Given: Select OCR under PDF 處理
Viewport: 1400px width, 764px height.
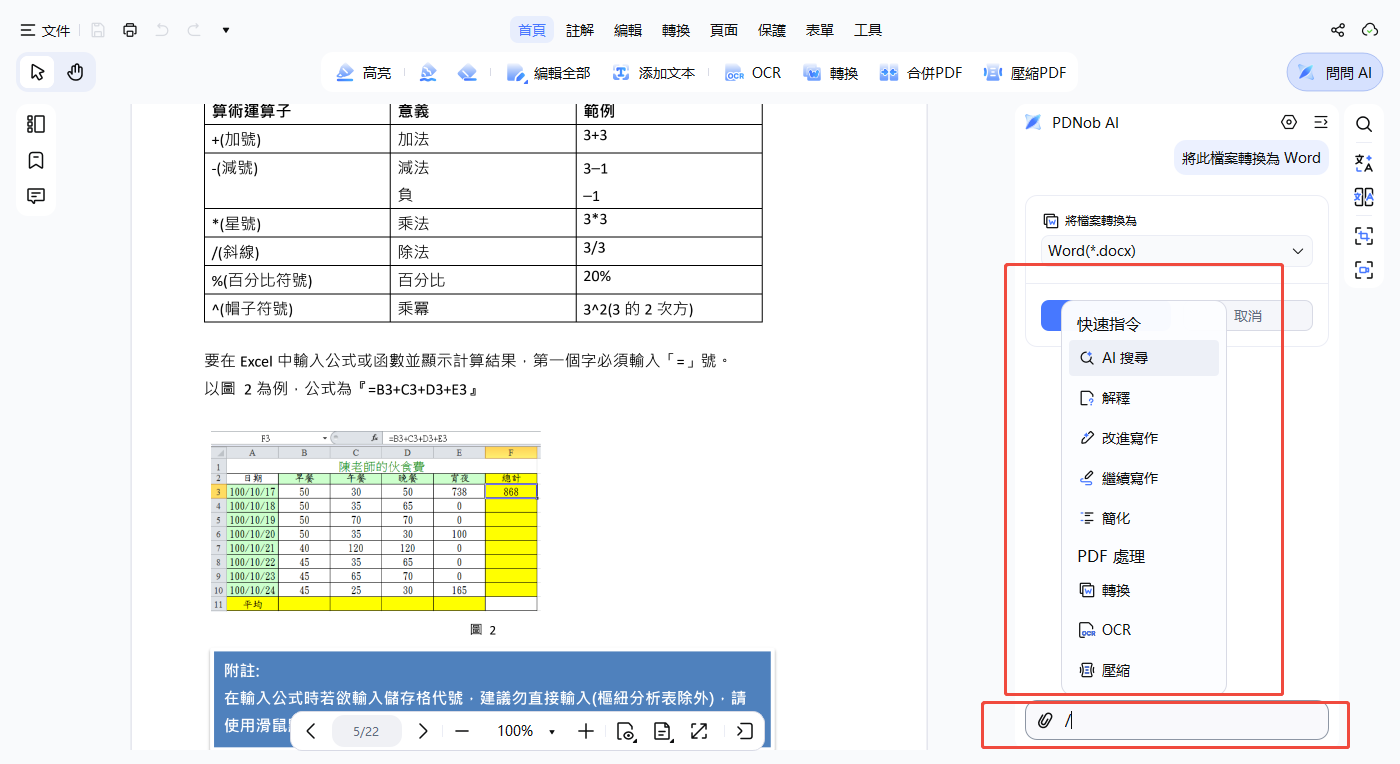Looking at the screenshot, I should 1144,630.
